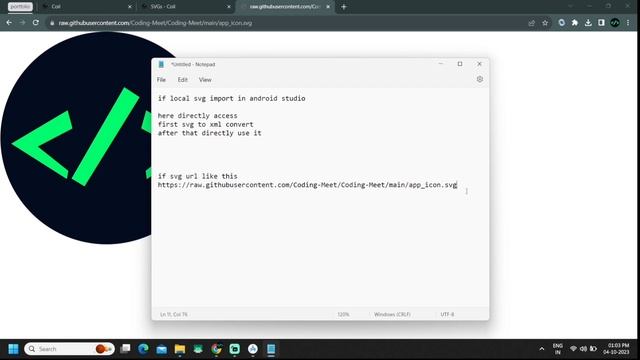Click Windows (CRLF) in Notepad status bar

pos(392,314)
